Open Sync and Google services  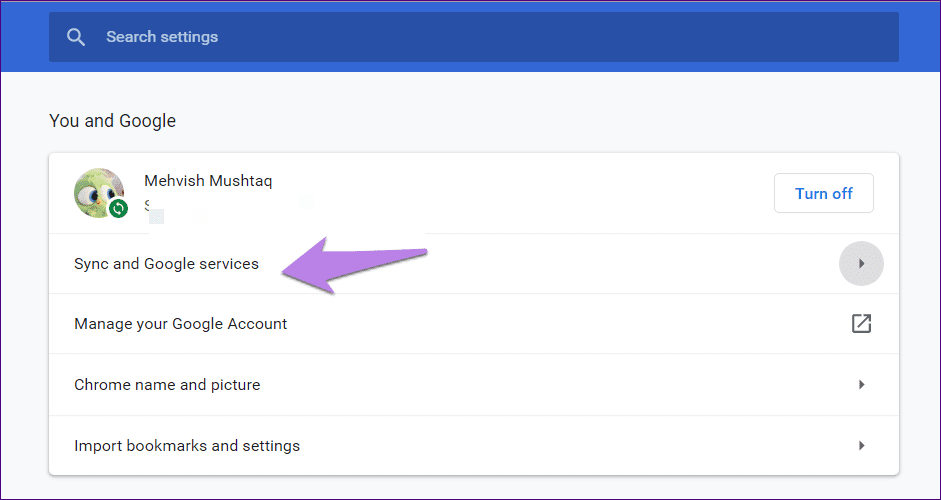point(474,264)
